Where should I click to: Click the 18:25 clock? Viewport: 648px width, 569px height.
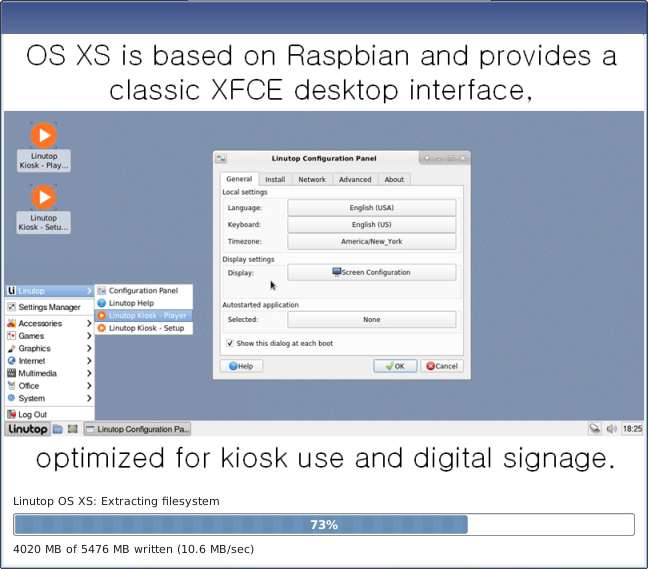(x=632, y=429)
